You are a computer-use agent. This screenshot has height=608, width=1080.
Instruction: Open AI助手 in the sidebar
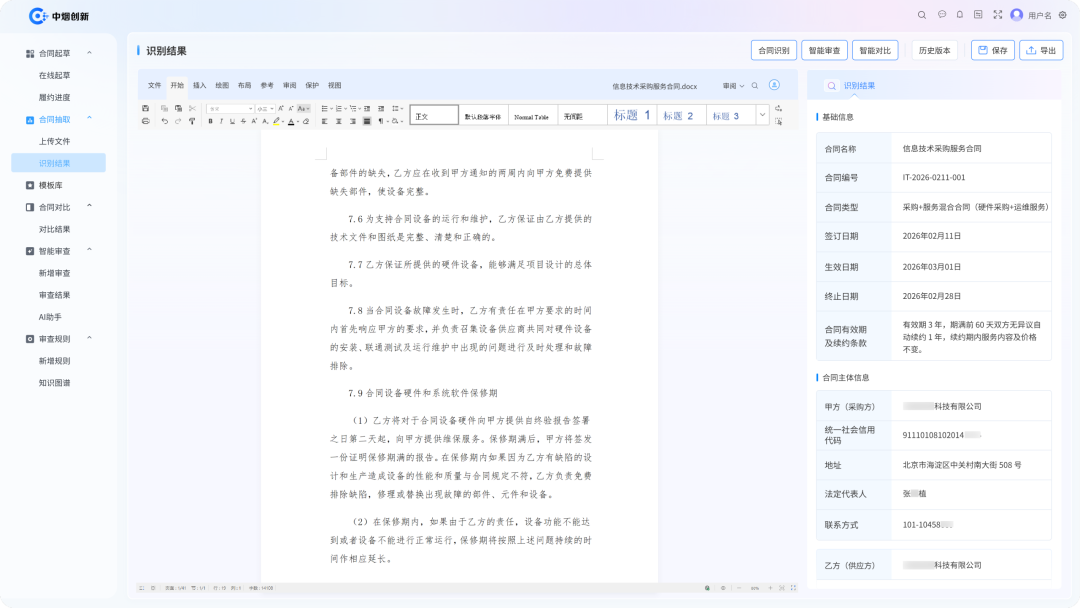point(50,317)
